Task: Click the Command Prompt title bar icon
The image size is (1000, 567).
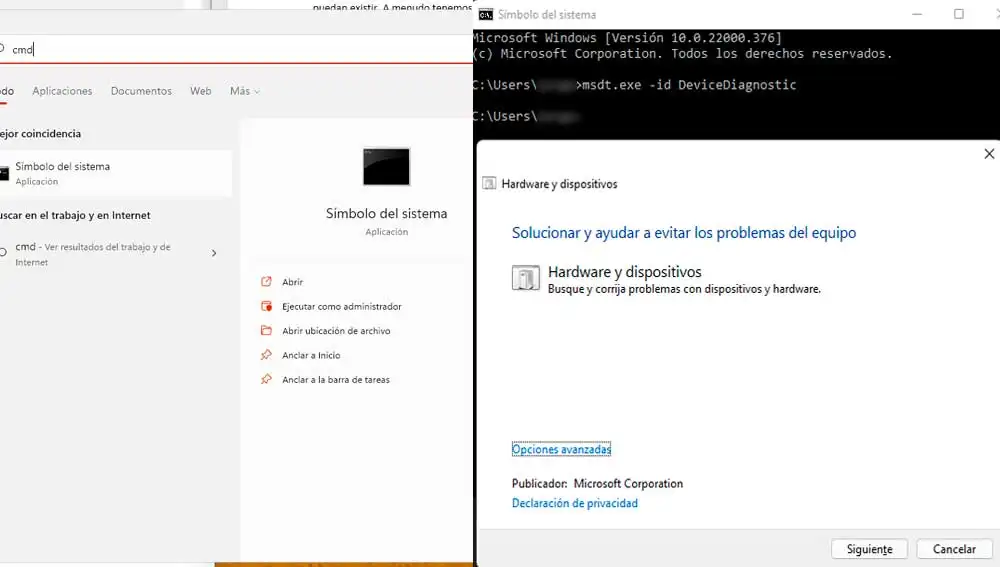Action: point(485,15)
